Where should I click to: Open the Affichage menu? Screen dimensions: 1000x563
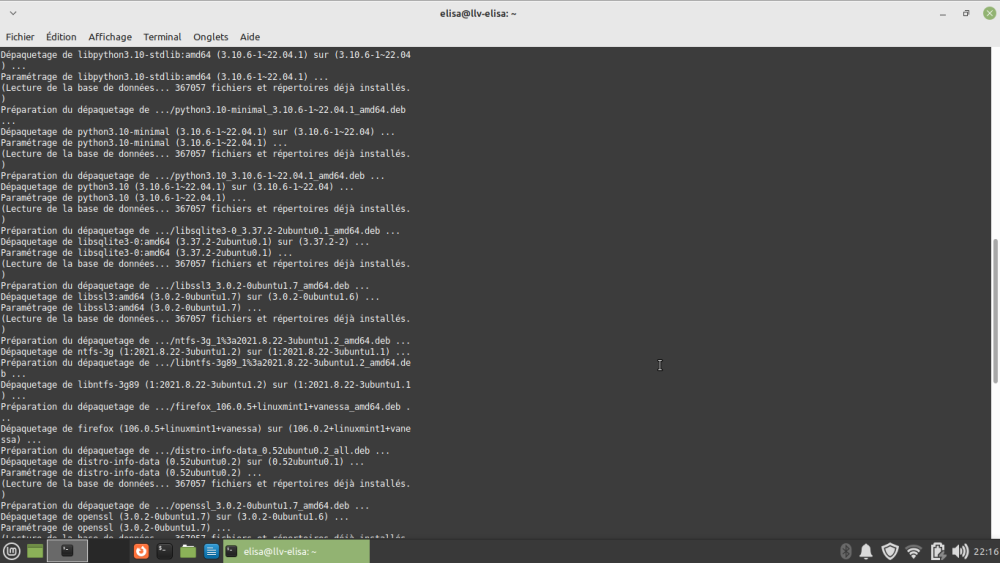(110, 37)
